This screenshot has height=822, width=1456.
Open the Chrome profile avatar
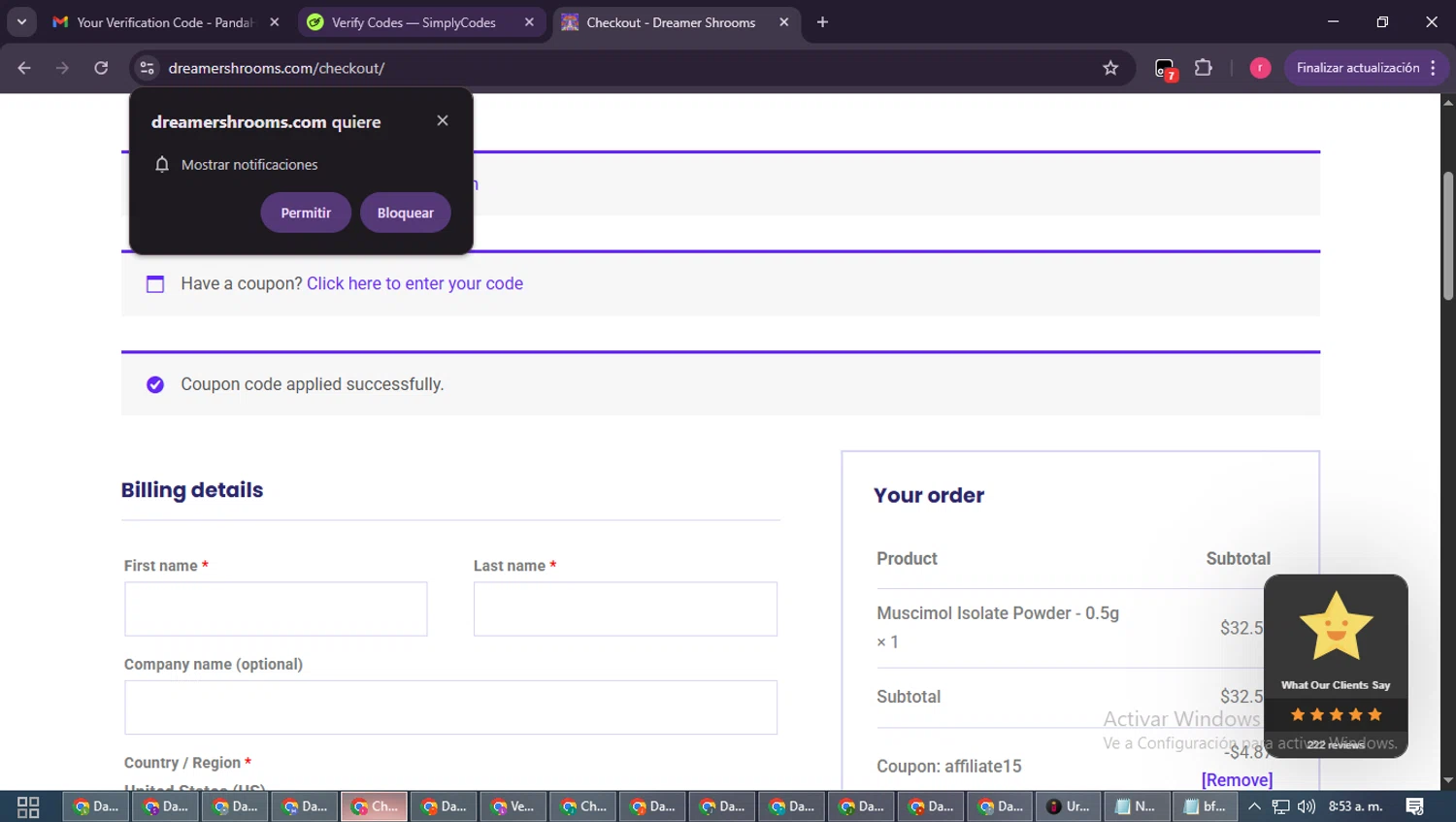[1260, 68]
